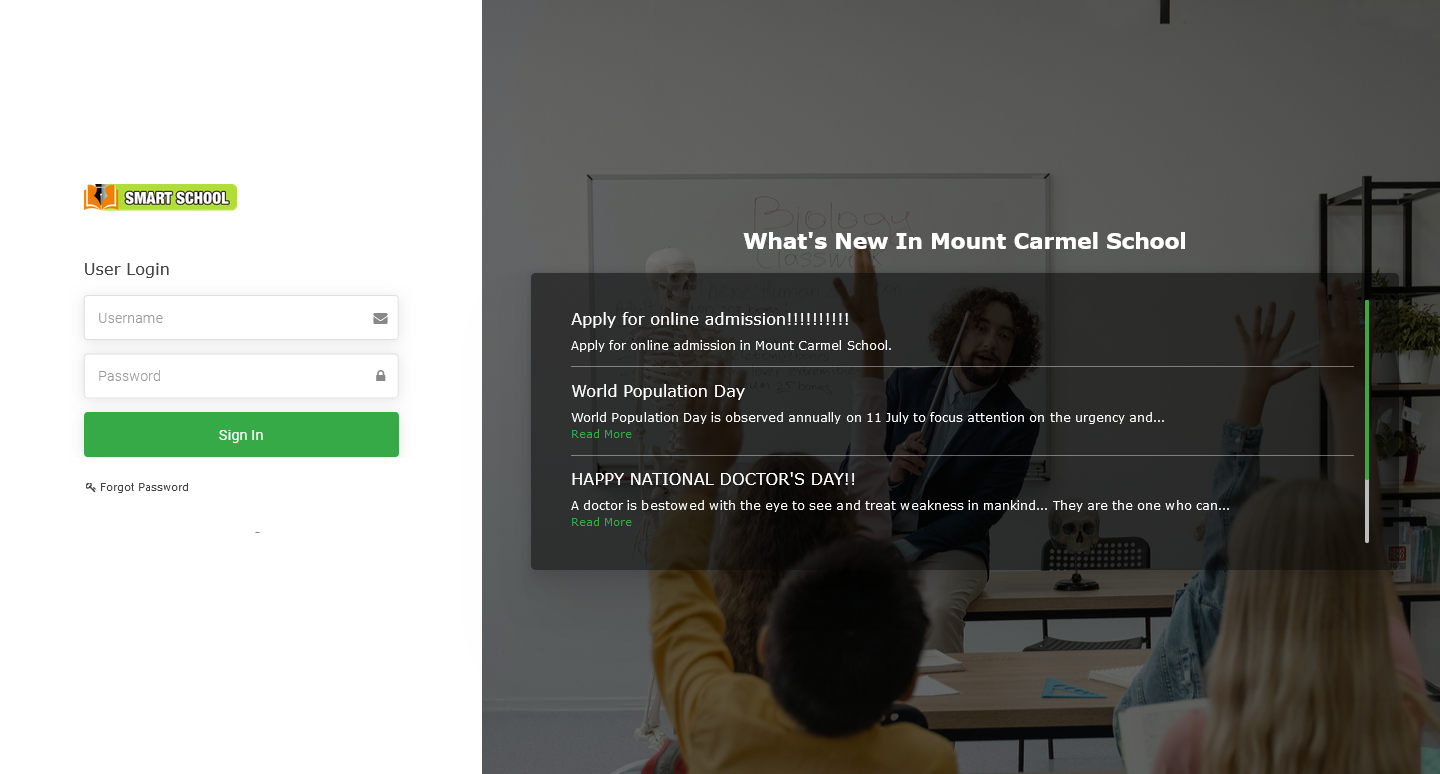This screenshot has height=774, width=1440.
Task: Select the Happy National Doctor's Day headline
Action: tap(712, 479)
